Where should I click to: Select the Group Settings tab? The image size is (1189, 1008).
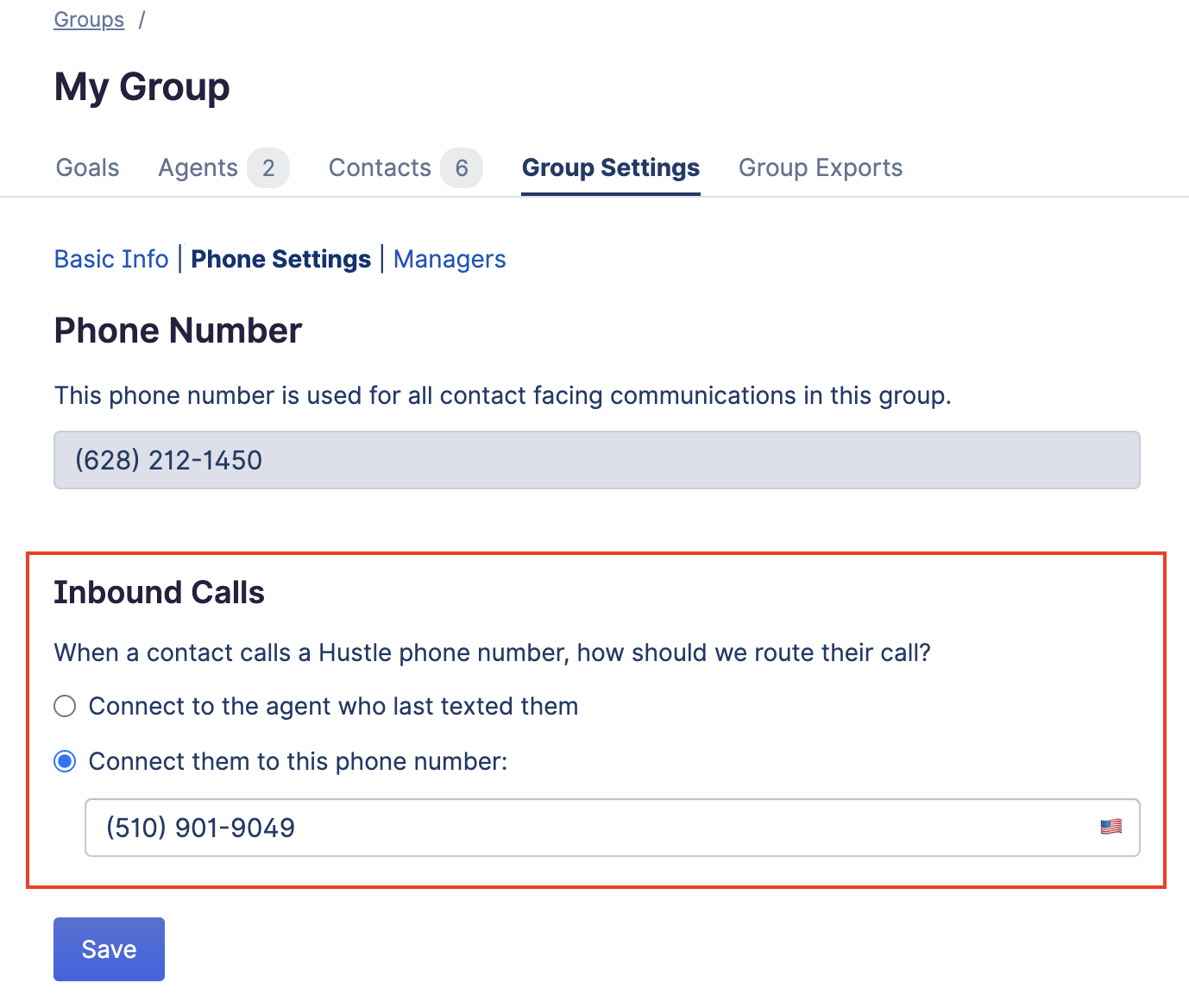coord(611,167)
